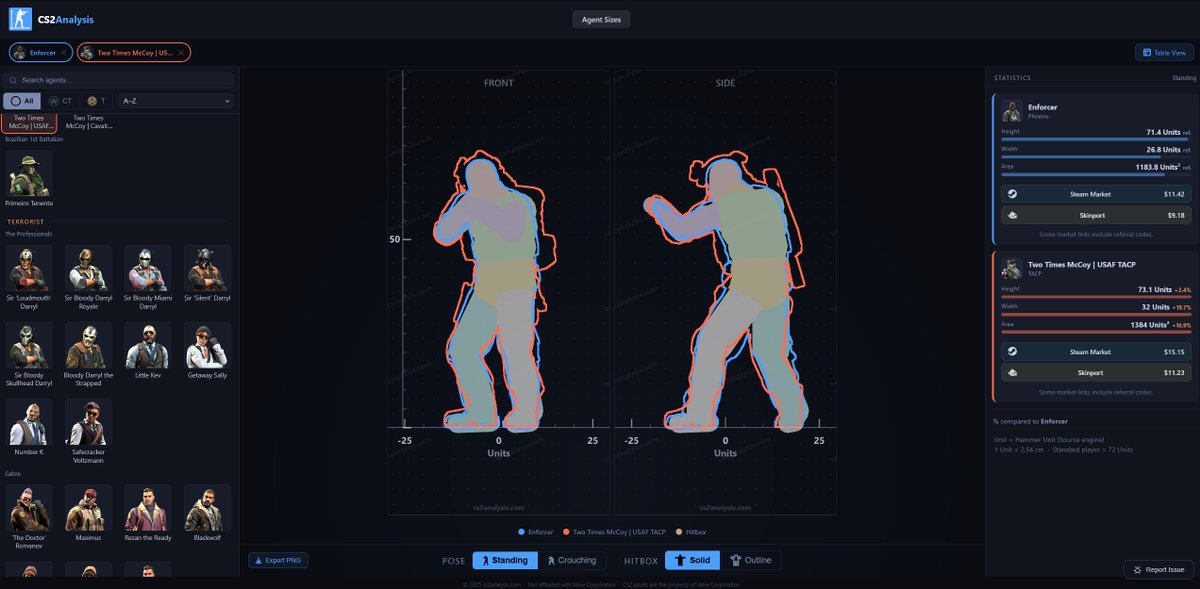Click the Enforcer blue legend dot
1200x589 pixels.
tap(522, 532)
